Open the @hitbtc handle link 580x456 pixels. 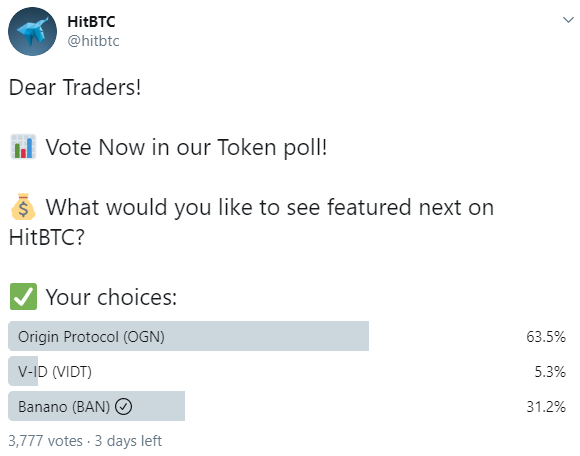point(93,41)
